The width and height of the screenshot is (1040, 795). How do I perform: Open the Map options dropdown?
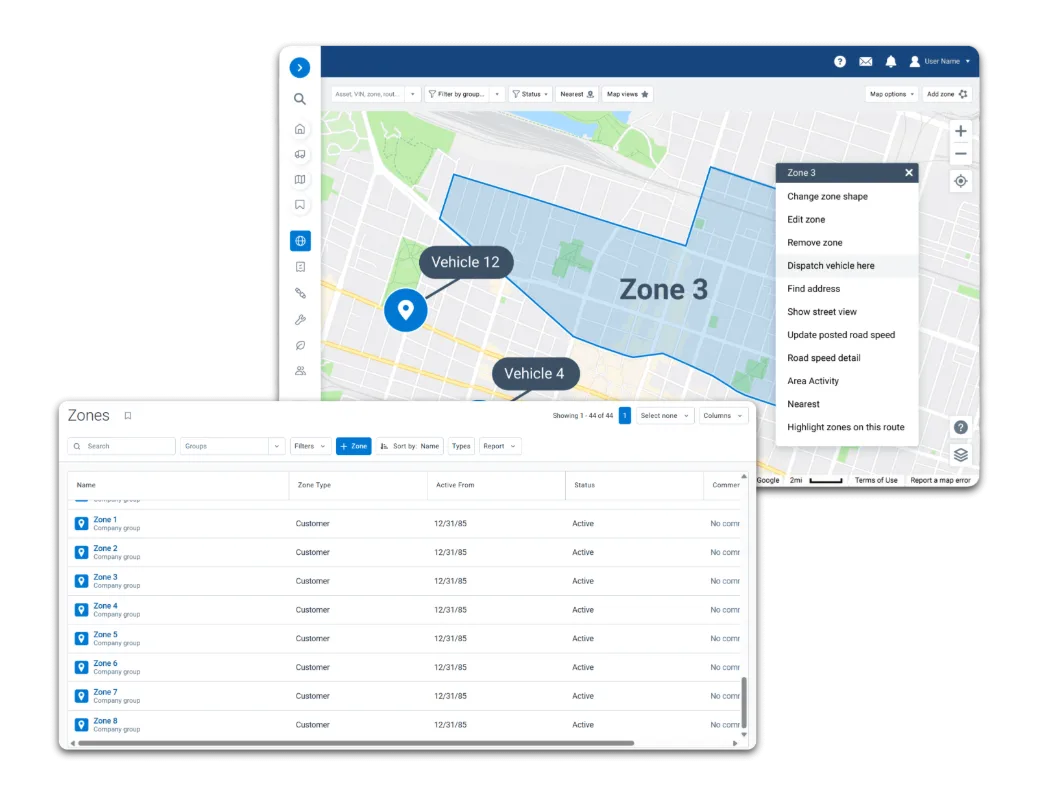pyautogui.click(x=891, y=94)
